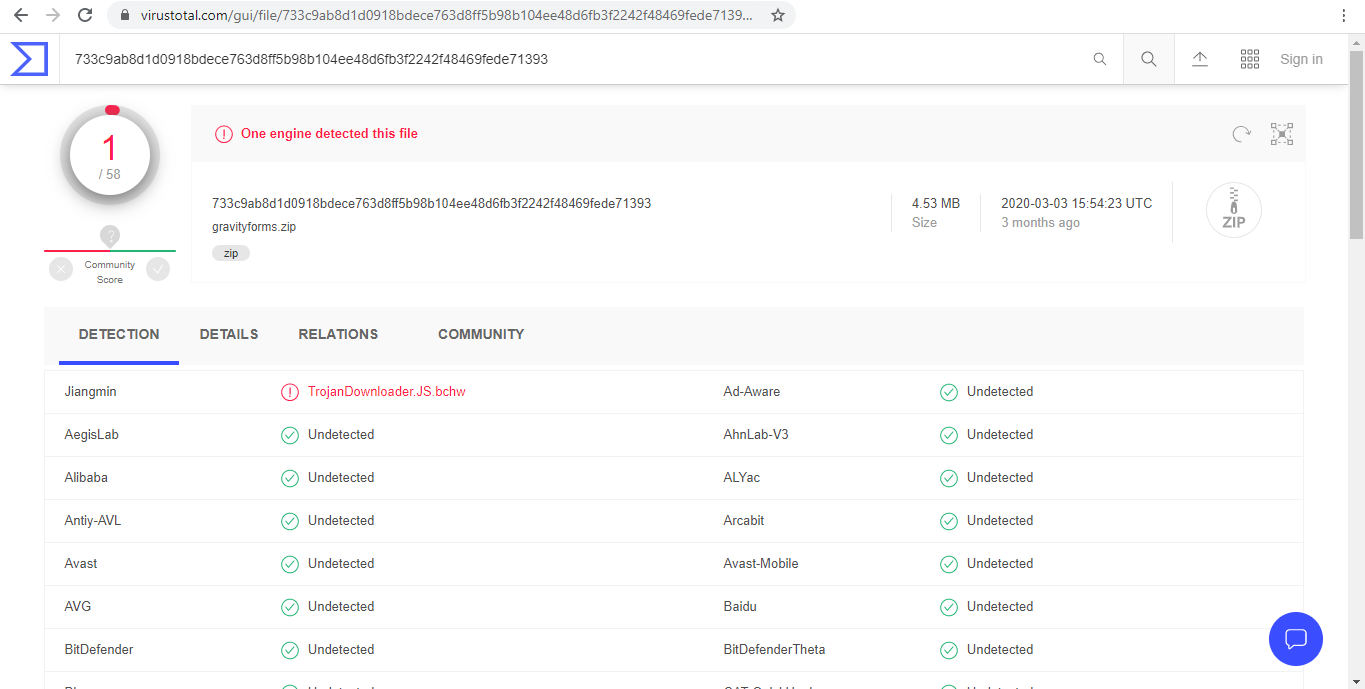1365x689 pixels.
Task: Click BitDefender undetected check icon
Action: click(290, 650)
